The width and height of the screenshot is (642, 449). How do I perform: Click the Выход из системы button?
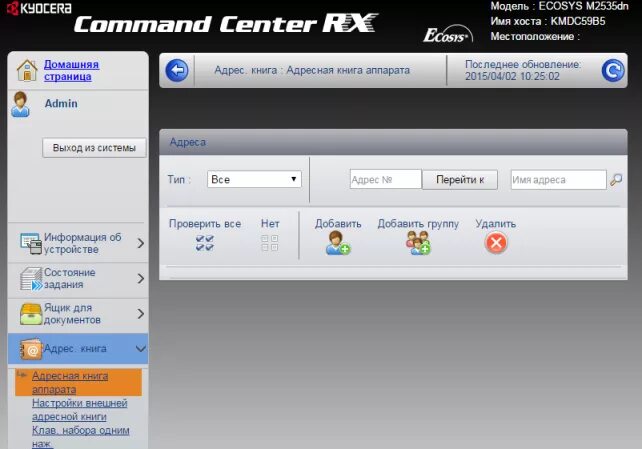[x=94, y=148]
